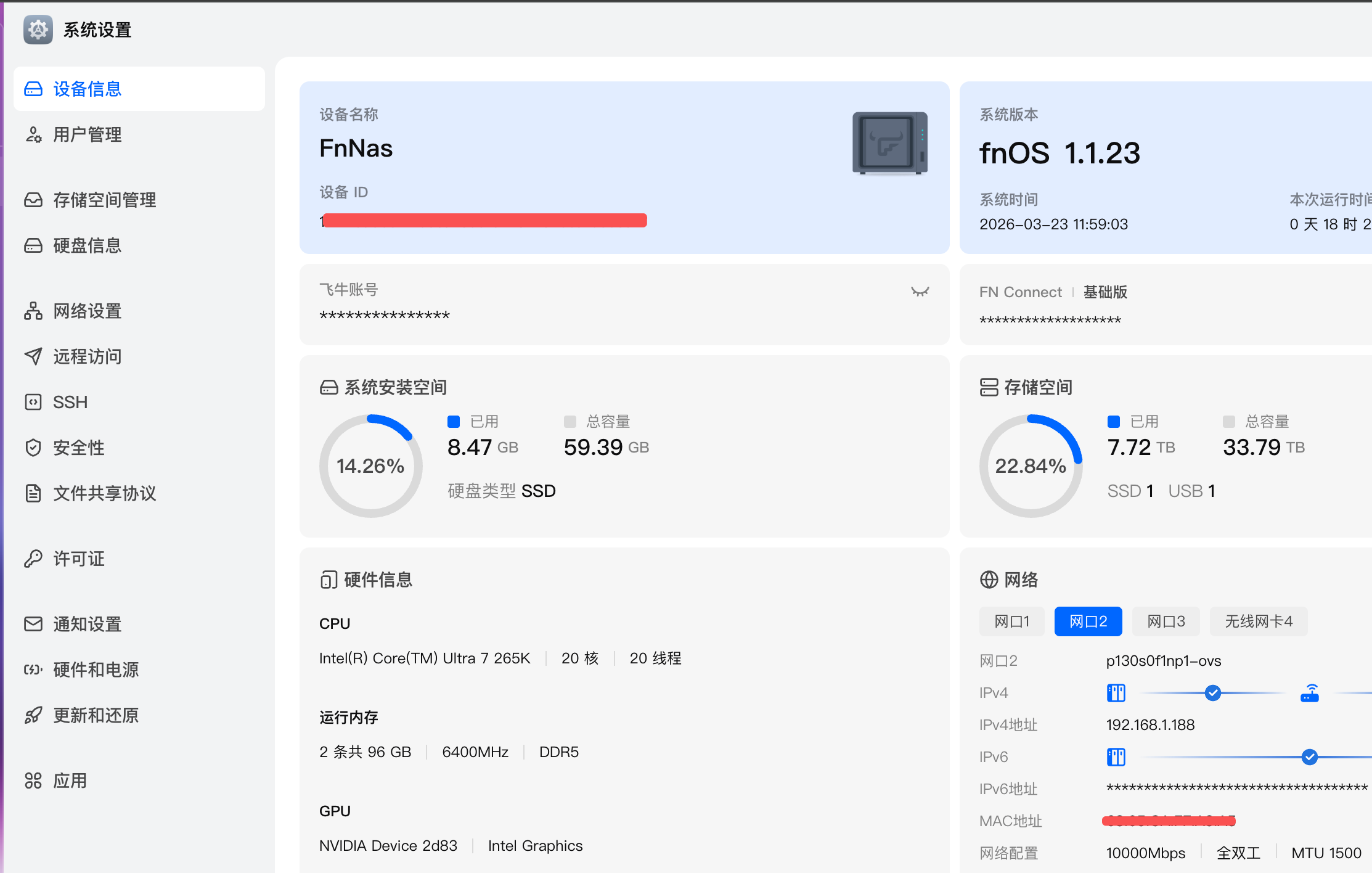Open 硬件和电源 power icon
This screenshot has height=873, width=1372.
(33, 670)
